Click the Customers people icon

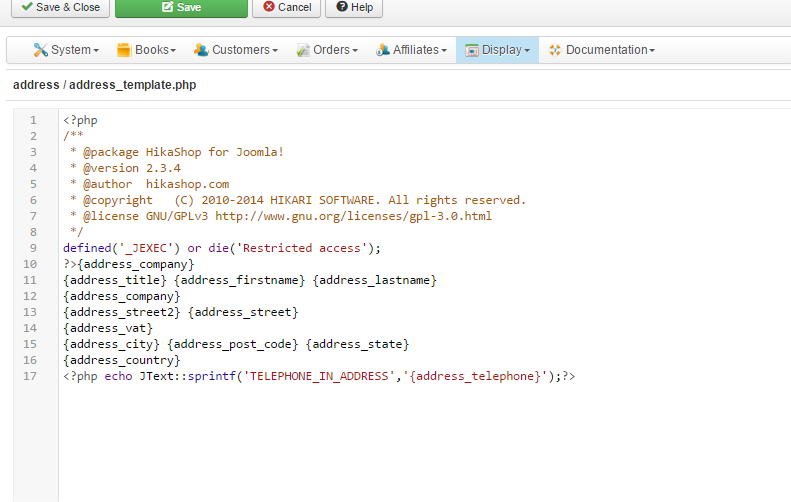tap(201, 50)
